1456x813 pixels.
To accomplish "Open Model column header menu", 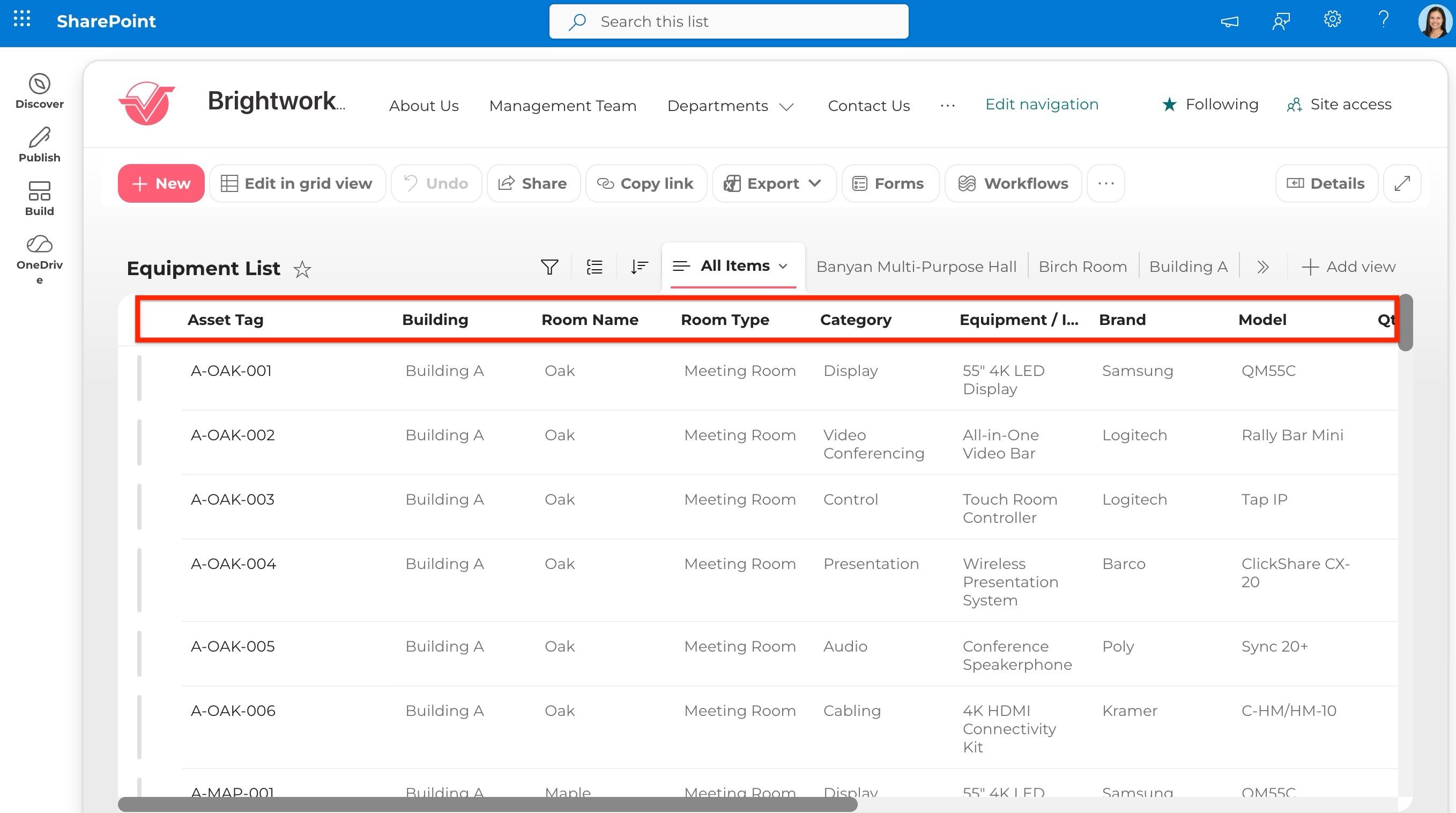I will click(x=1262, y=320).
